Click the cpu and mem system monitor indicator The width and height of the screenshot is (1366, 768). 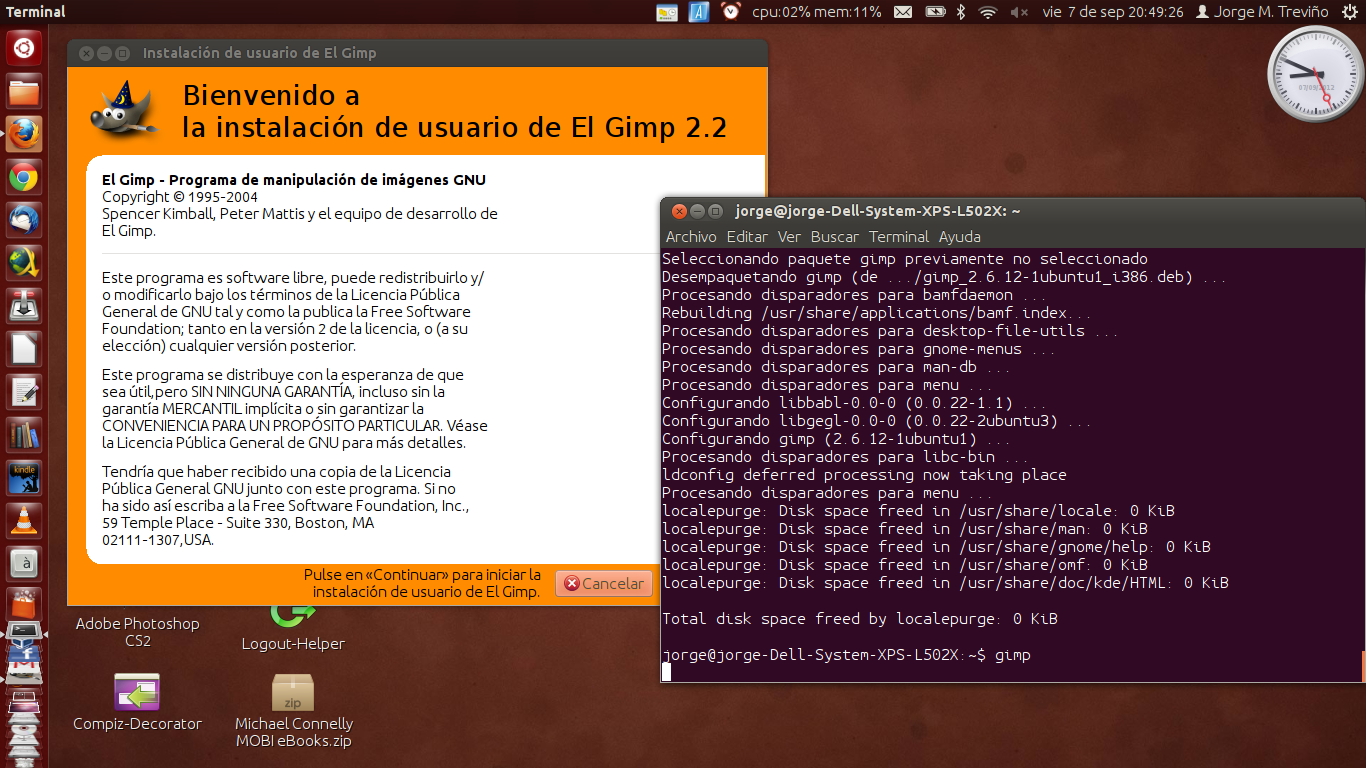[817, 12]
